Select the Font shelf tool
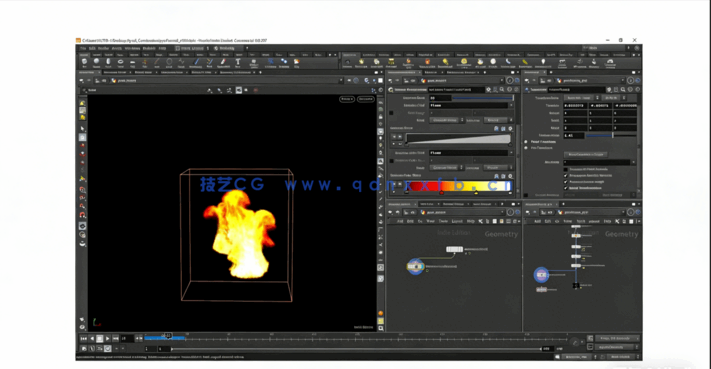The width and height of the screenshot is (711, 369). [238, 63]
